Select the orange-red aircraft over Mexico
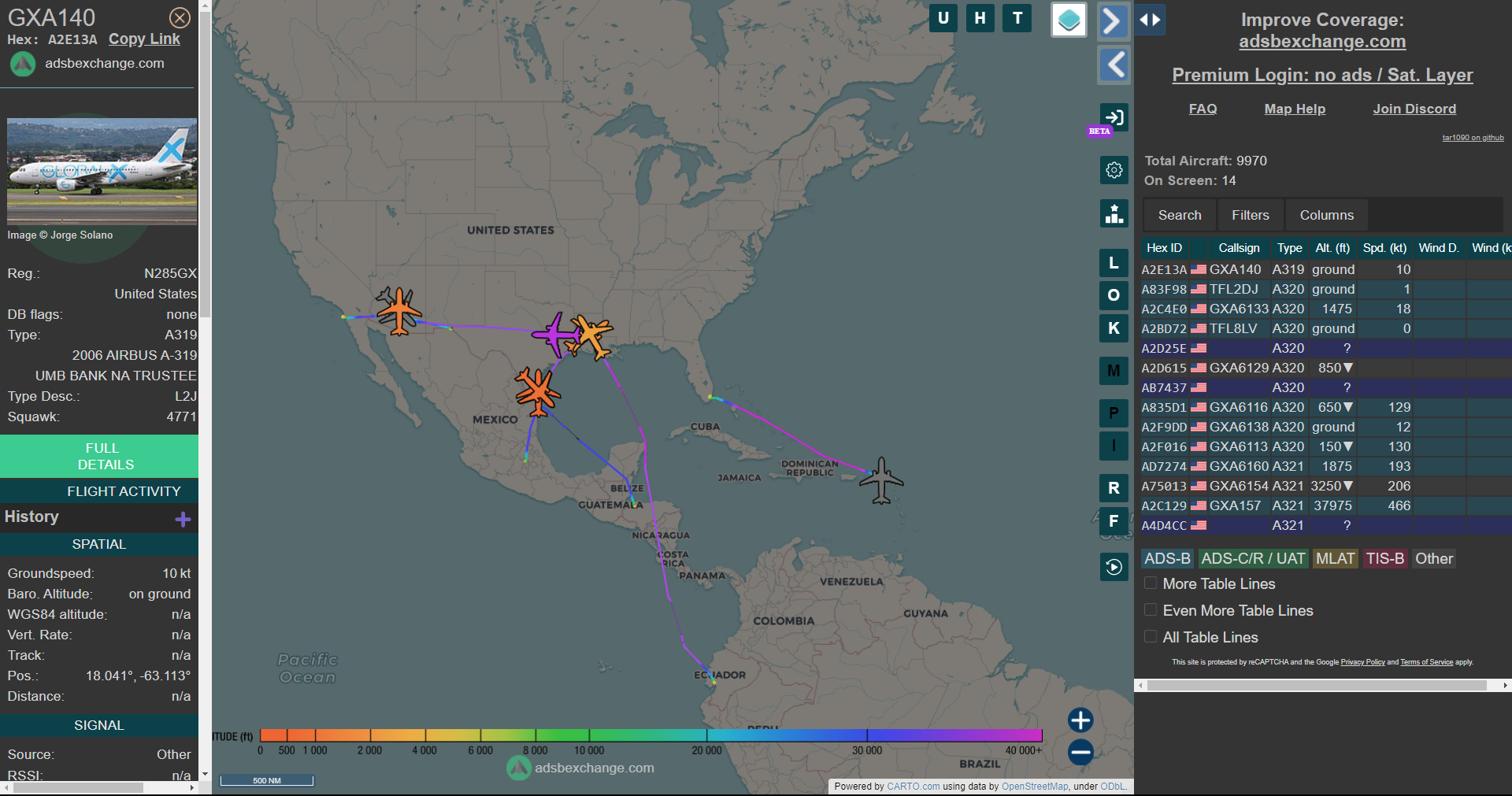1512x796 pixels. tap(537, 391)
